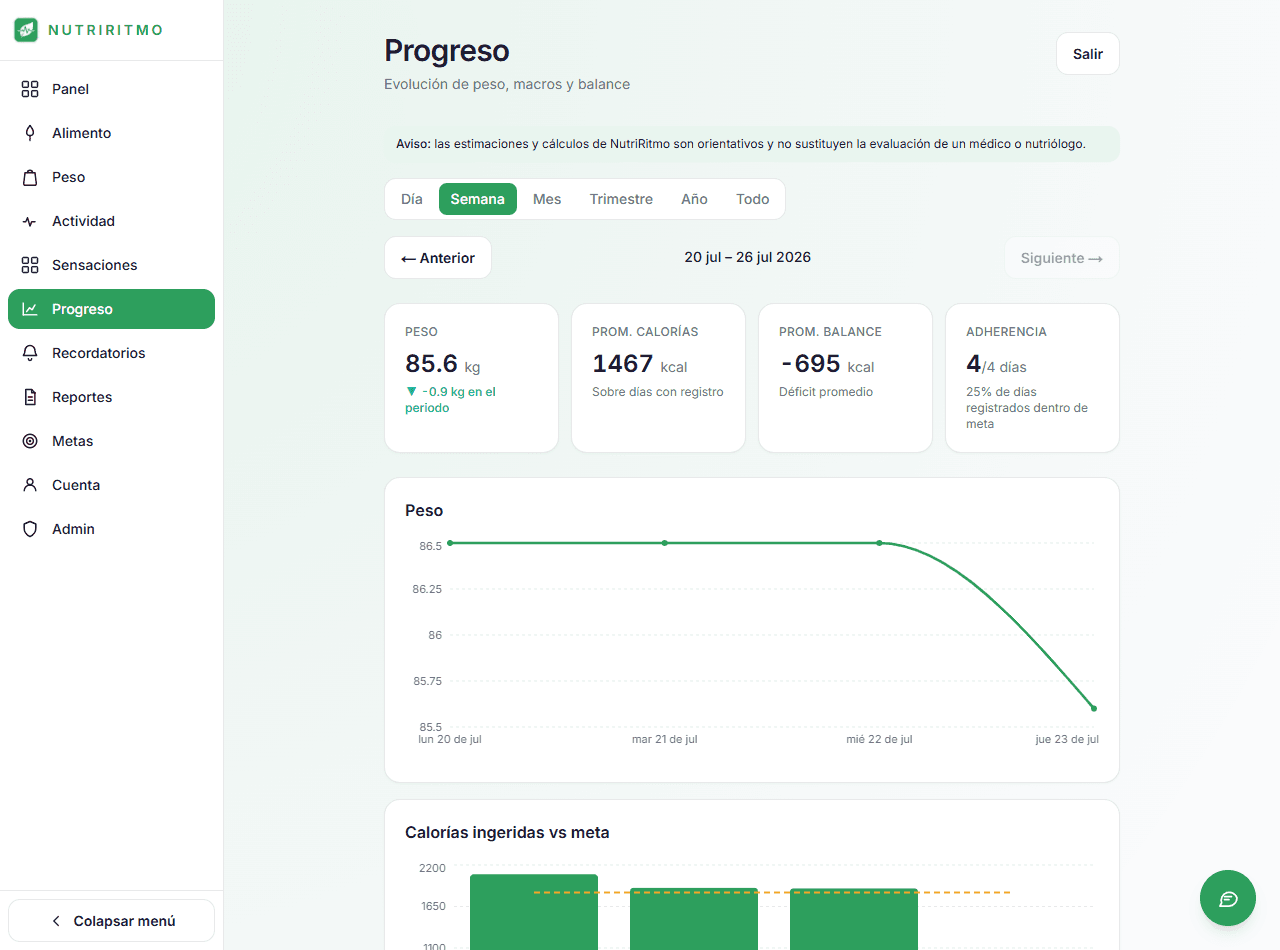Click the Metas target icon
Viewport: 1280px width, 950px height.
point(30,441)
